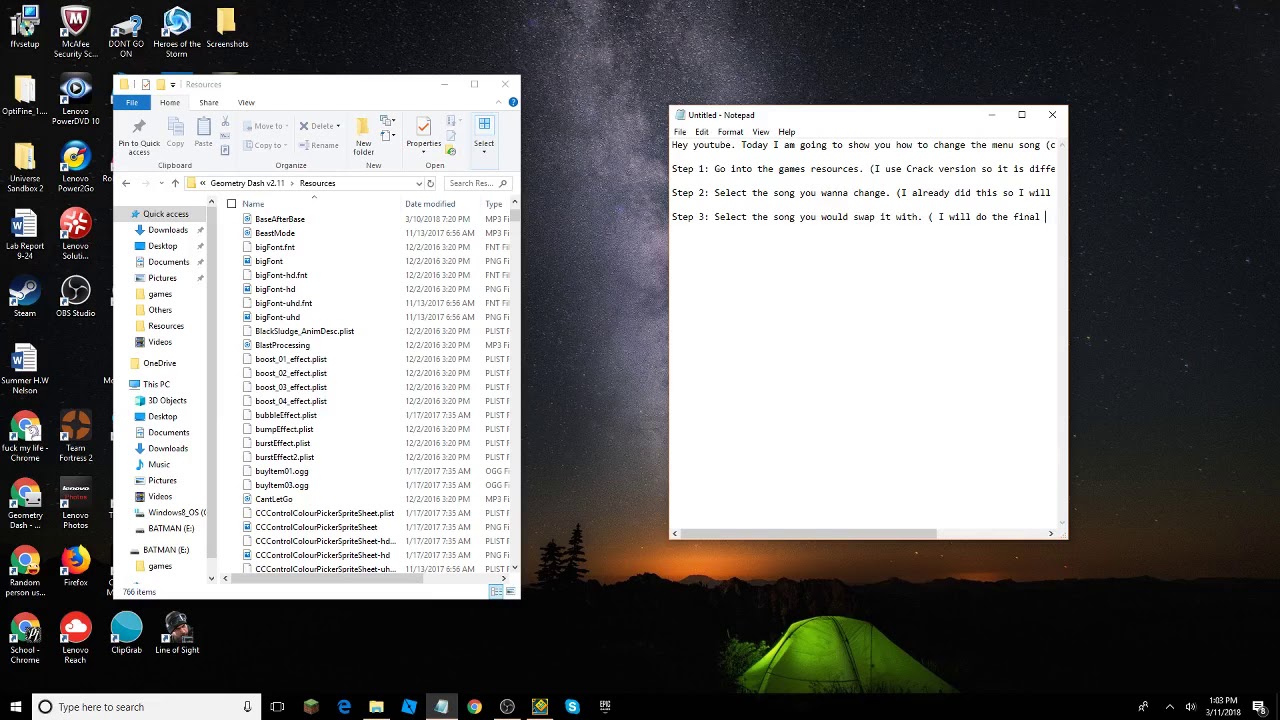The width and height of the screenshot is (1280, 720).
Task: Click Microsoft Edge on taskbar
Action: pyautogui.click(x=344, y=707)
